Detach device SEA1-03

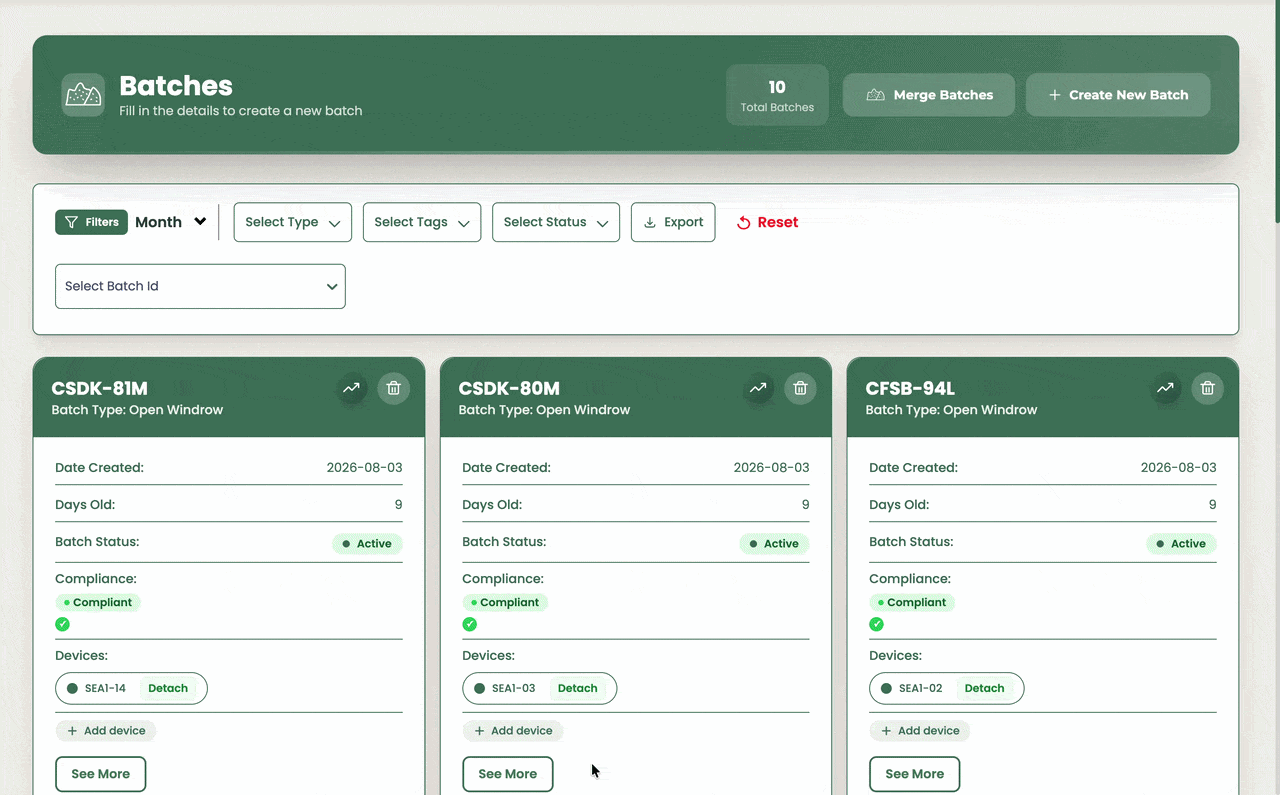coord(577,688)
